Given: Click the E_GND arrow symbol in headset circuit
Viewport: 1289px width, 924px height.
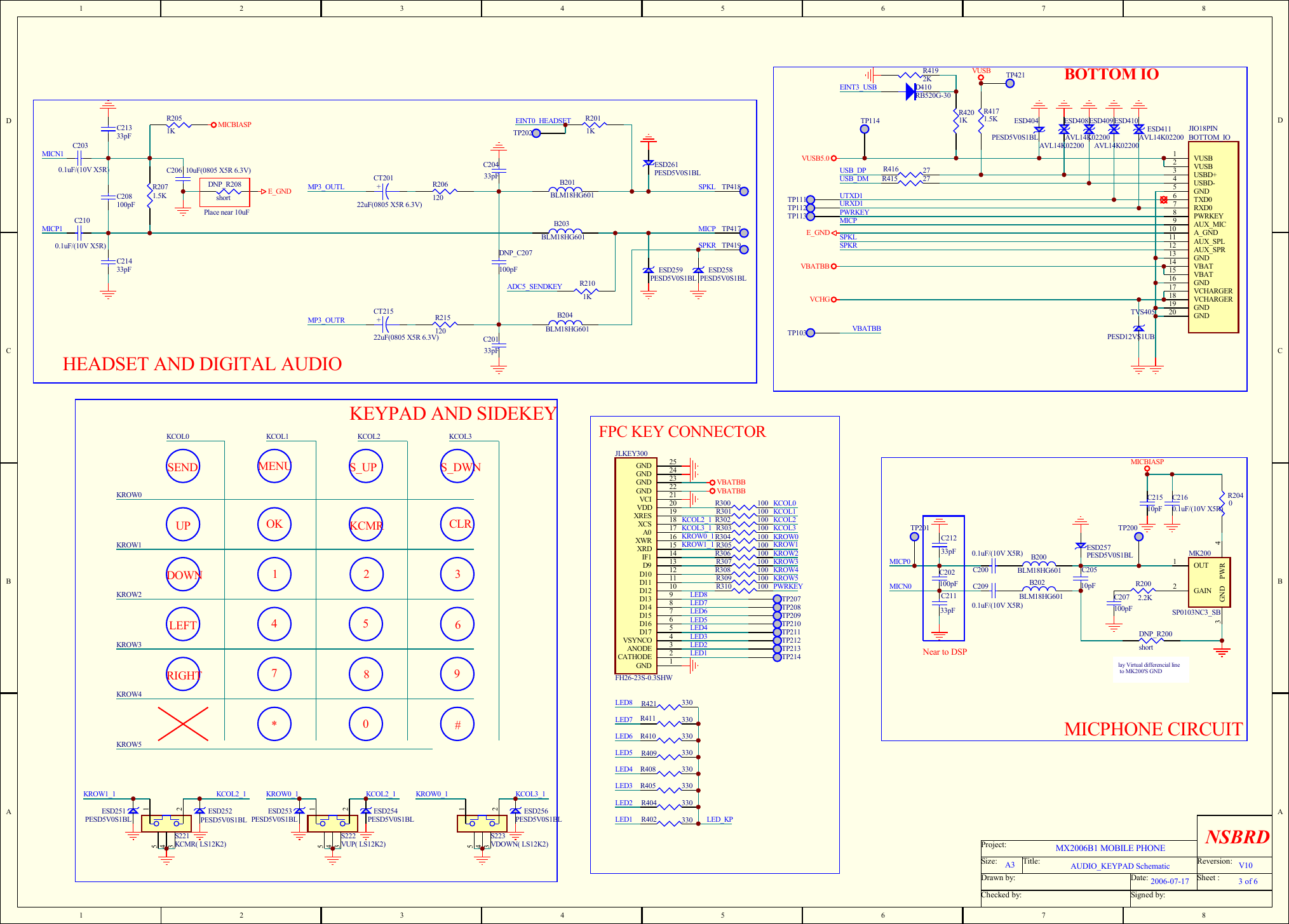Looking at the screenshot, I should (x=263, y=191).
